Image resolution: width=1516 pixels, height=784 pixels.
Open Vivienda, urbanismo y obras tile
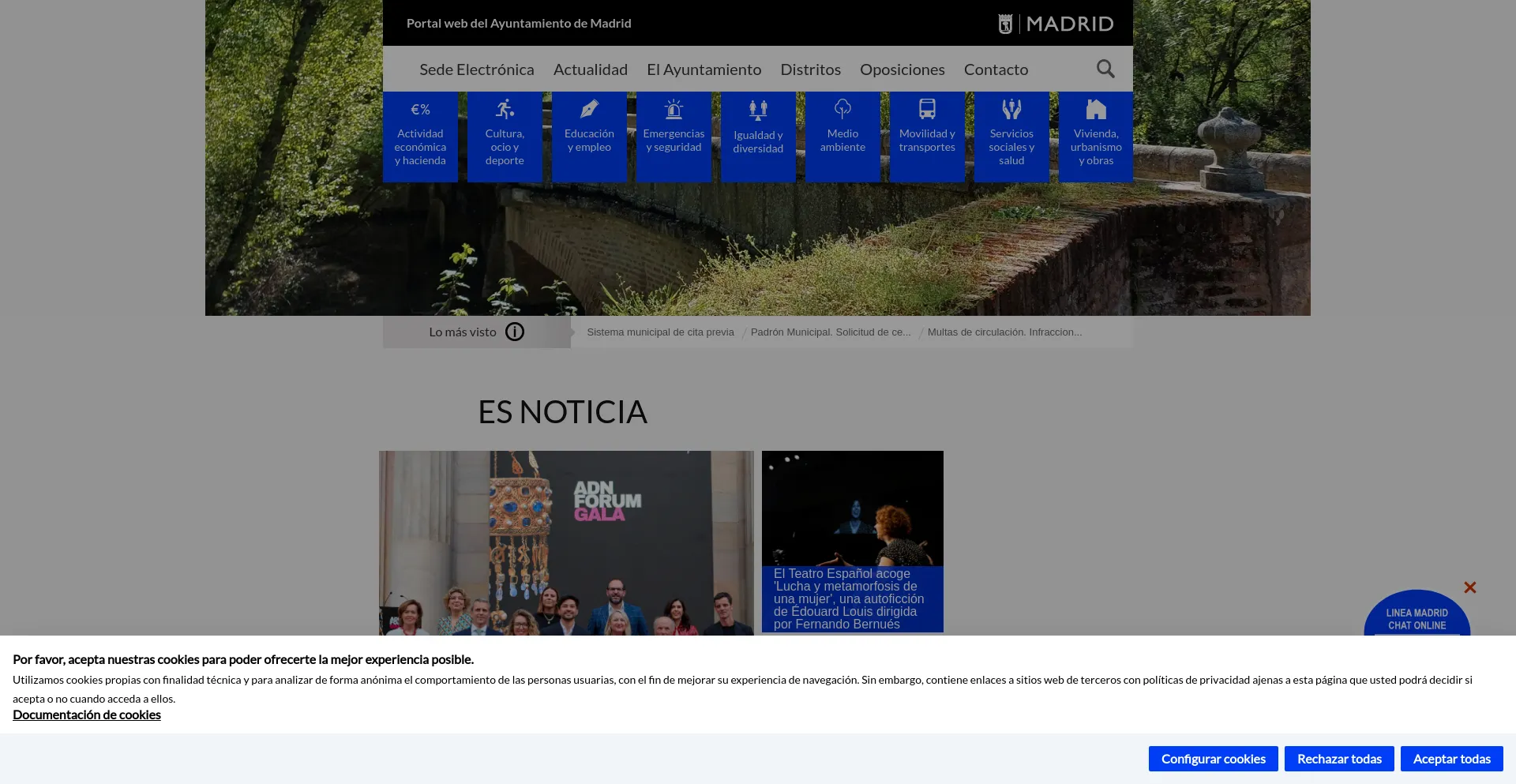pyautogui.click(x=1096, y=137)
